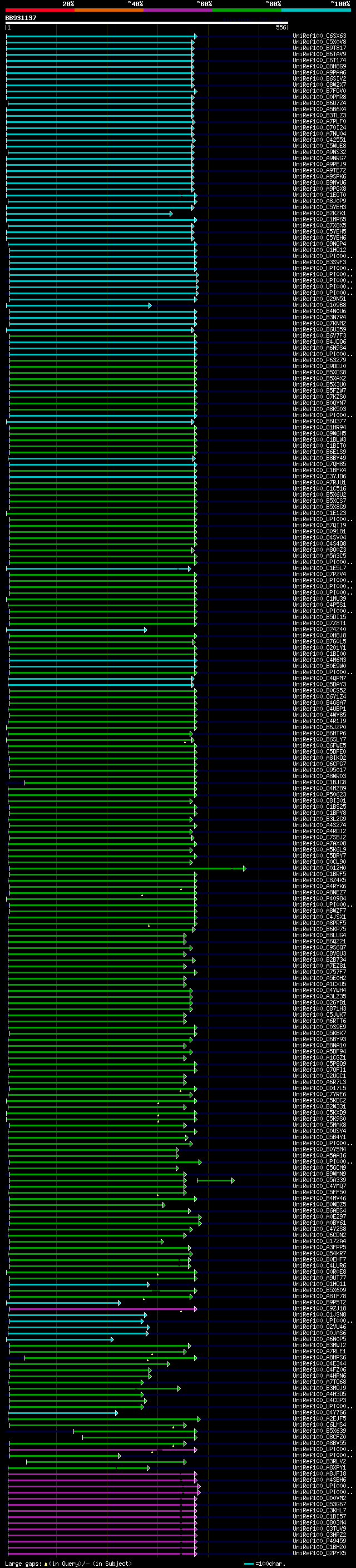This screenshot has width=356, height=1568.
Task: Select the UniRef100_Q1HQ12 label
Action: 319,250
